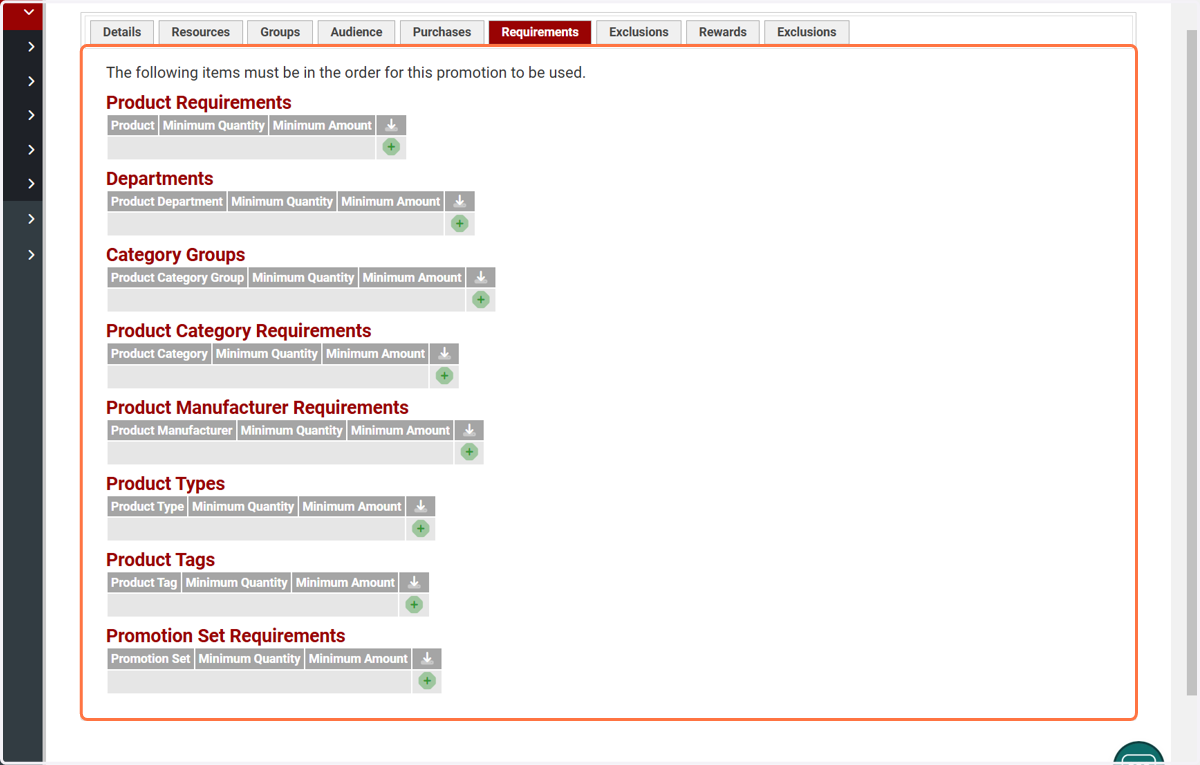Click Minimum Amount header under Departments
Screen dimensions: 1200x765
point(391,201)
